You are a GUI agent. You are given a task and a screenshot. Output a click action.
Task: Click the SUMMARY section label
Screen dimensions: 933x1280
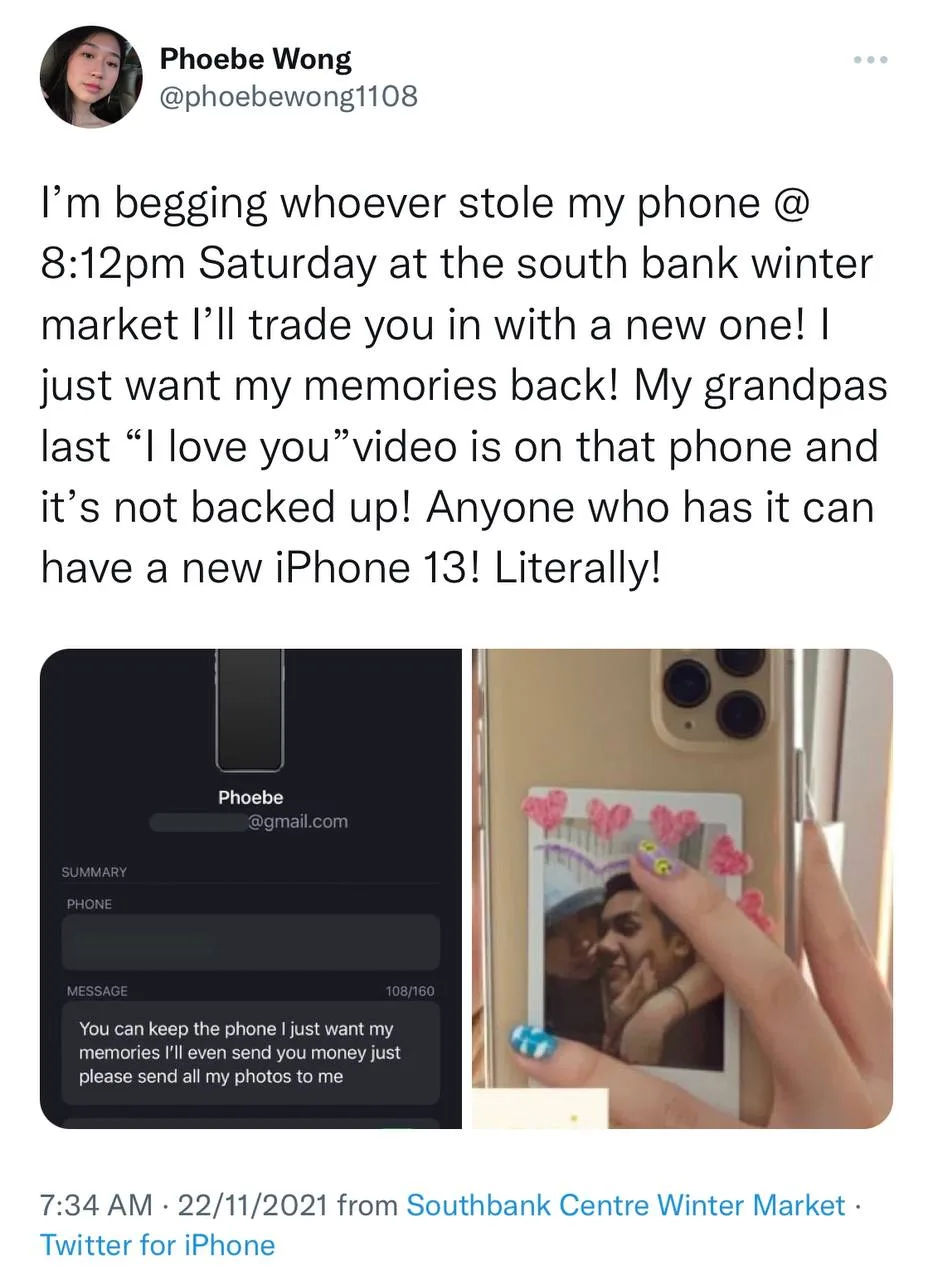pyautogui.click(x=94, y=872)
